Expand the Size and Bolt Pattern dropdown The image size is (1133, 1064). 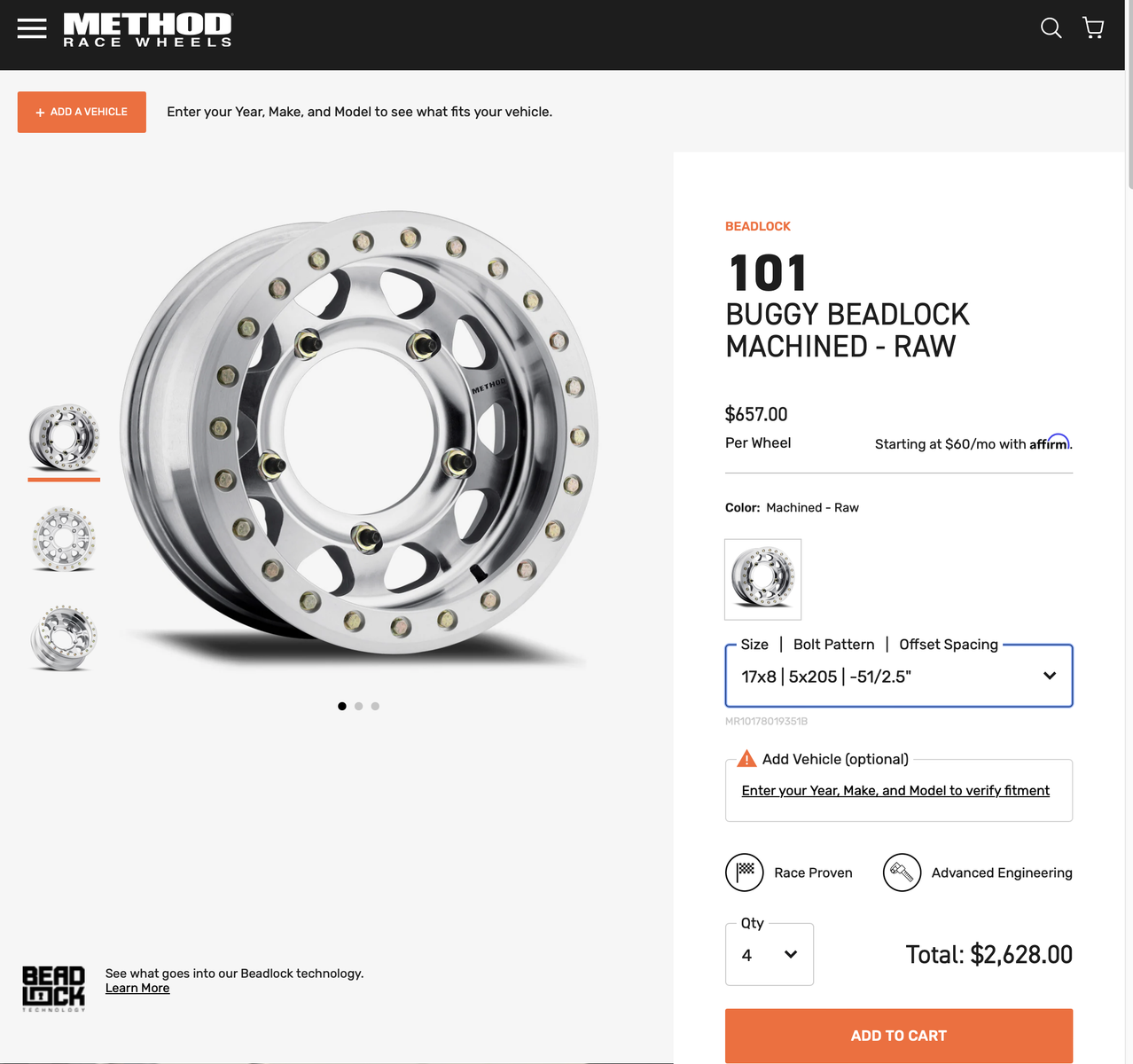pos(899,676)
